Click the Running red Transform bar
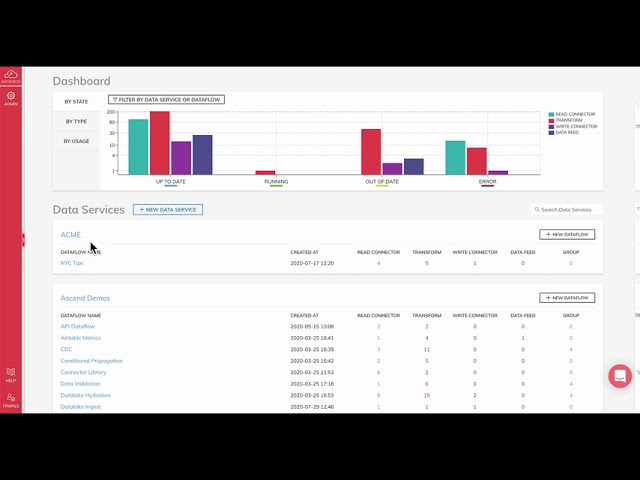Screen dimensions: 640x480 265,173
